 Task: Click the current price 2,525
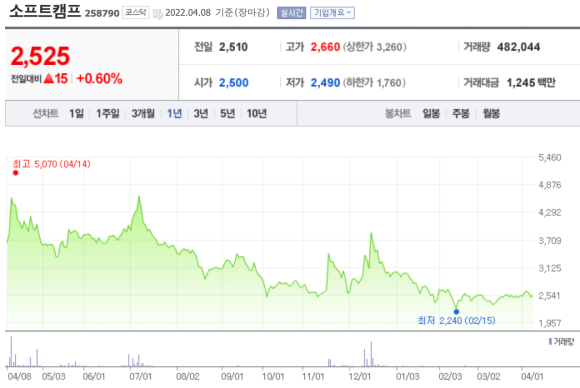pyautogui.click(x=40, y=56)
